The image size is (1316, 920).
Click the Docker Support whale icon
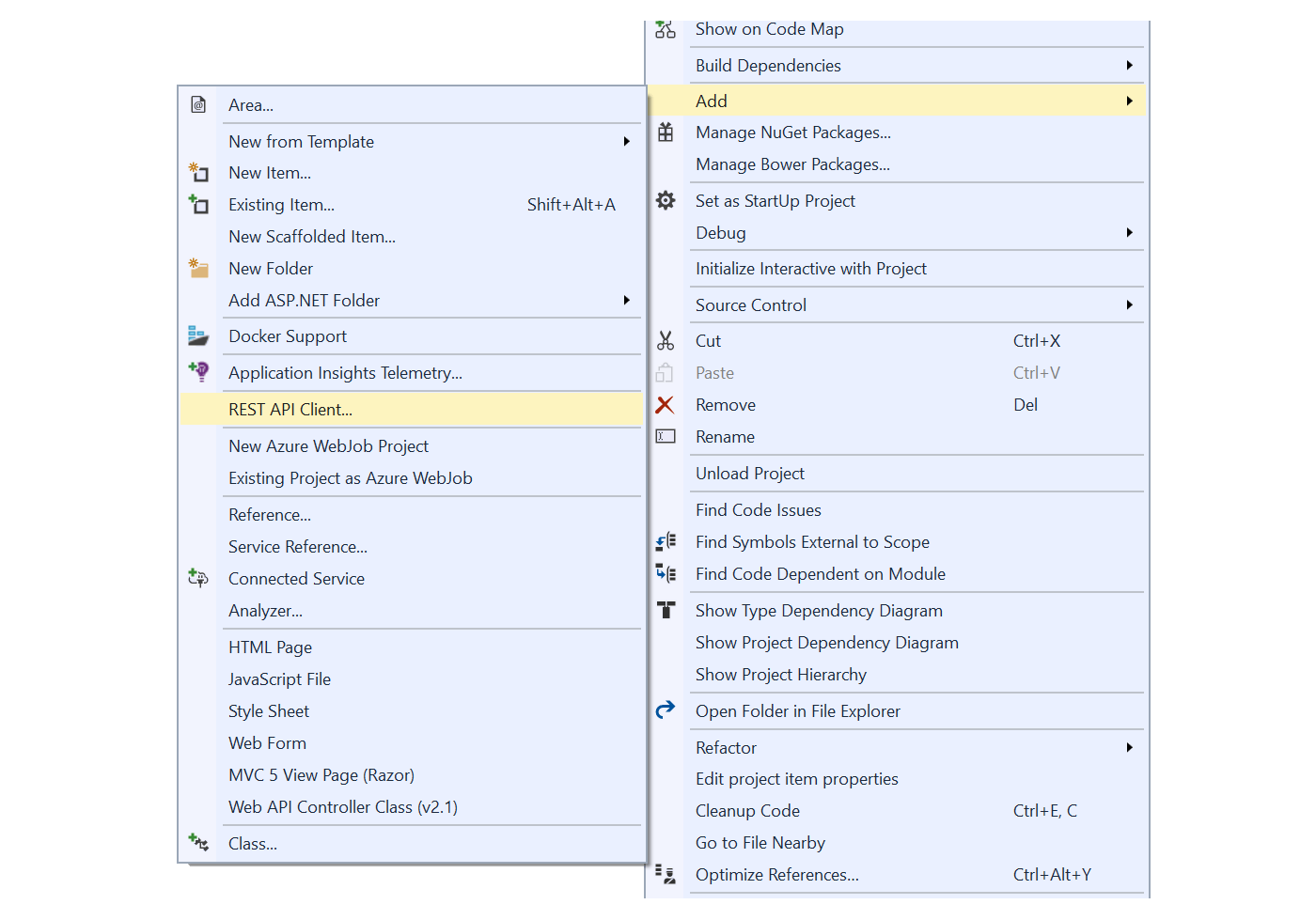198,335
